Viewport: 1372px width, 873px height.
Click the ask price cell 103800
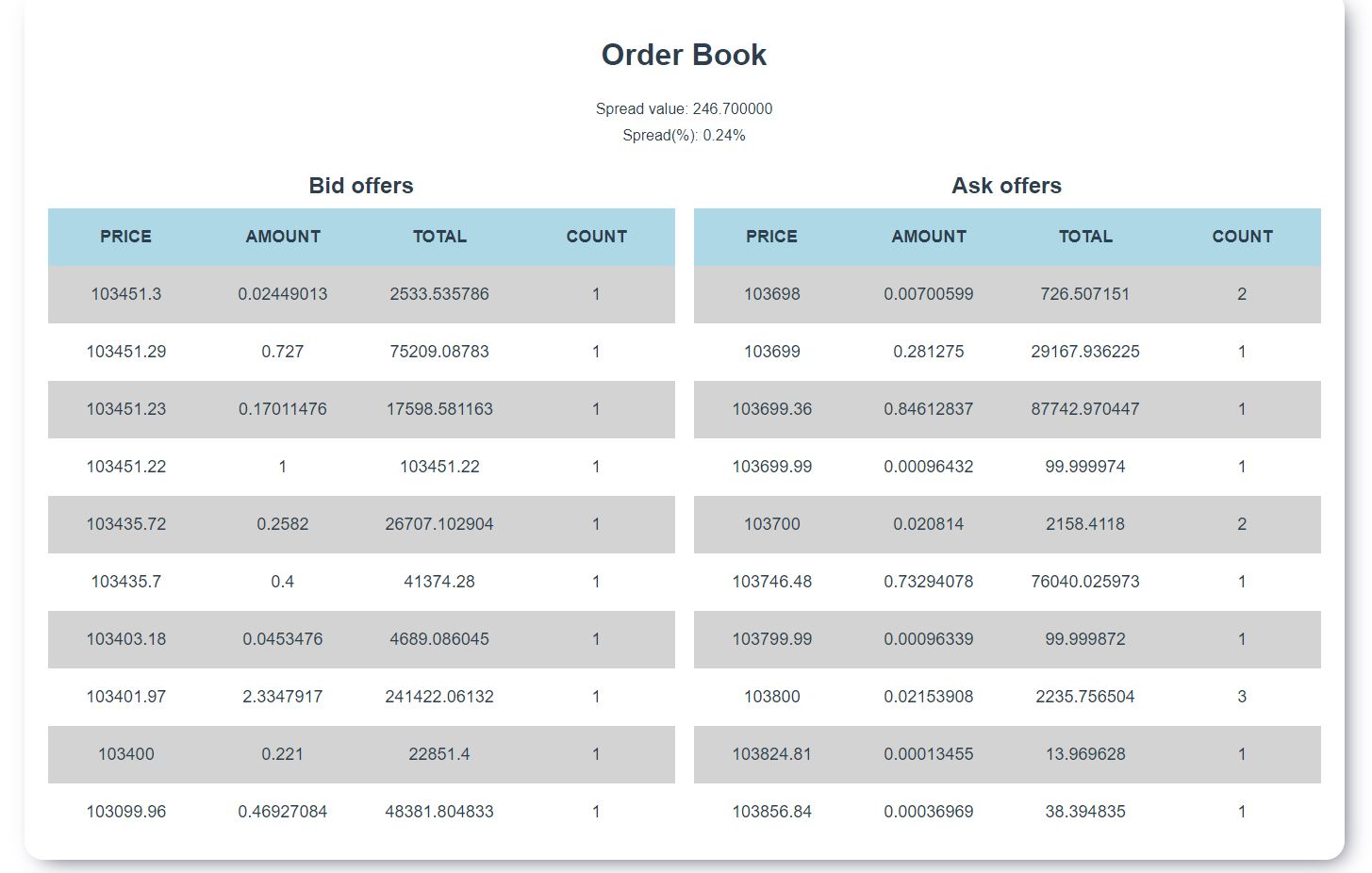click(772, 697)
